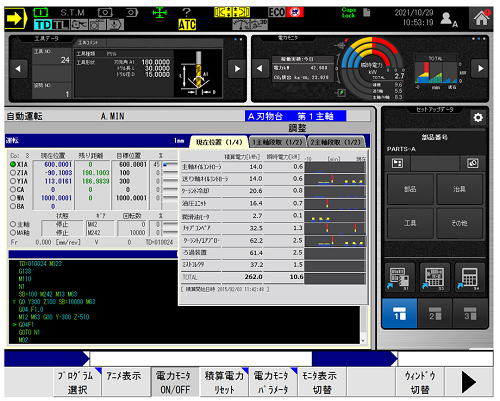The height and width of the screenshot is (401, 500).
Task: Open help with the question mark icon
Action: (187, 12)
